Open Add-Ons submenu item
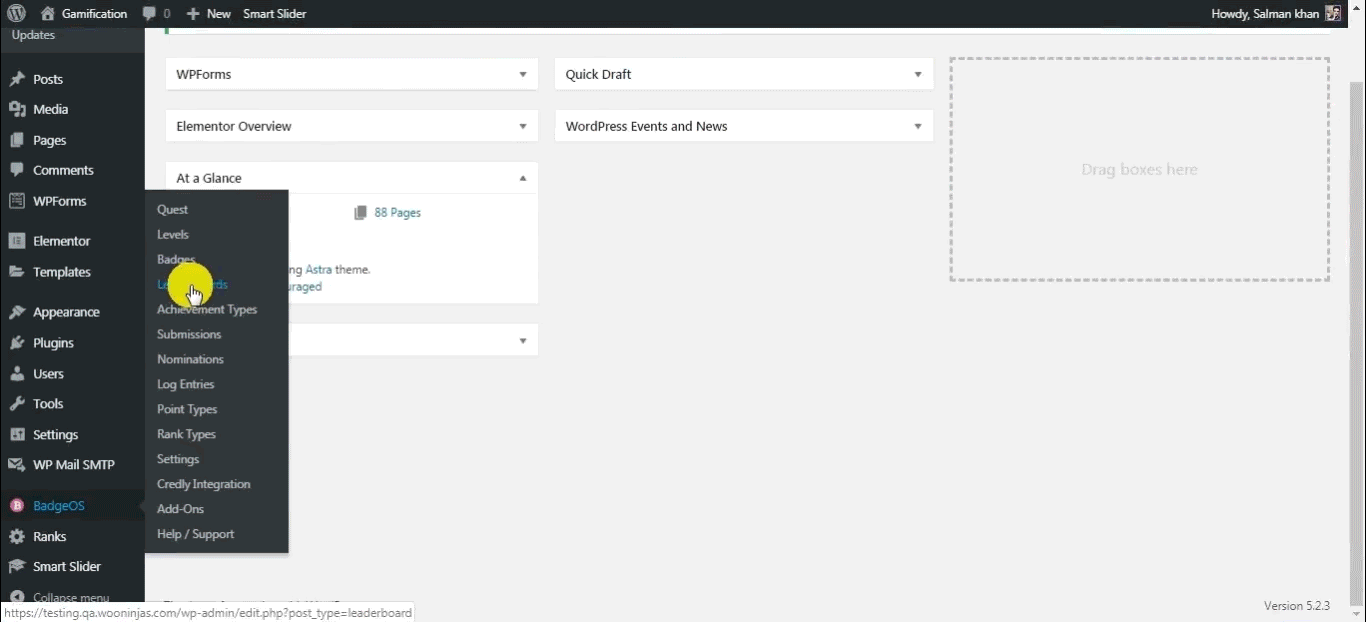This screenshot has height=622, width=1366. point(180,509)
